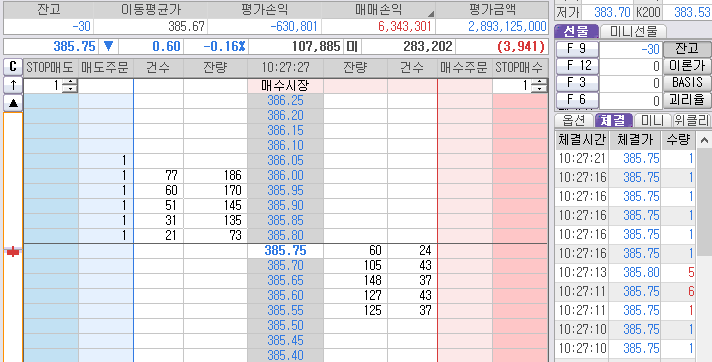The width and height of the screenshot is (712, 362).
Task: Click the 괴리율 button
Action: [687, 99]
